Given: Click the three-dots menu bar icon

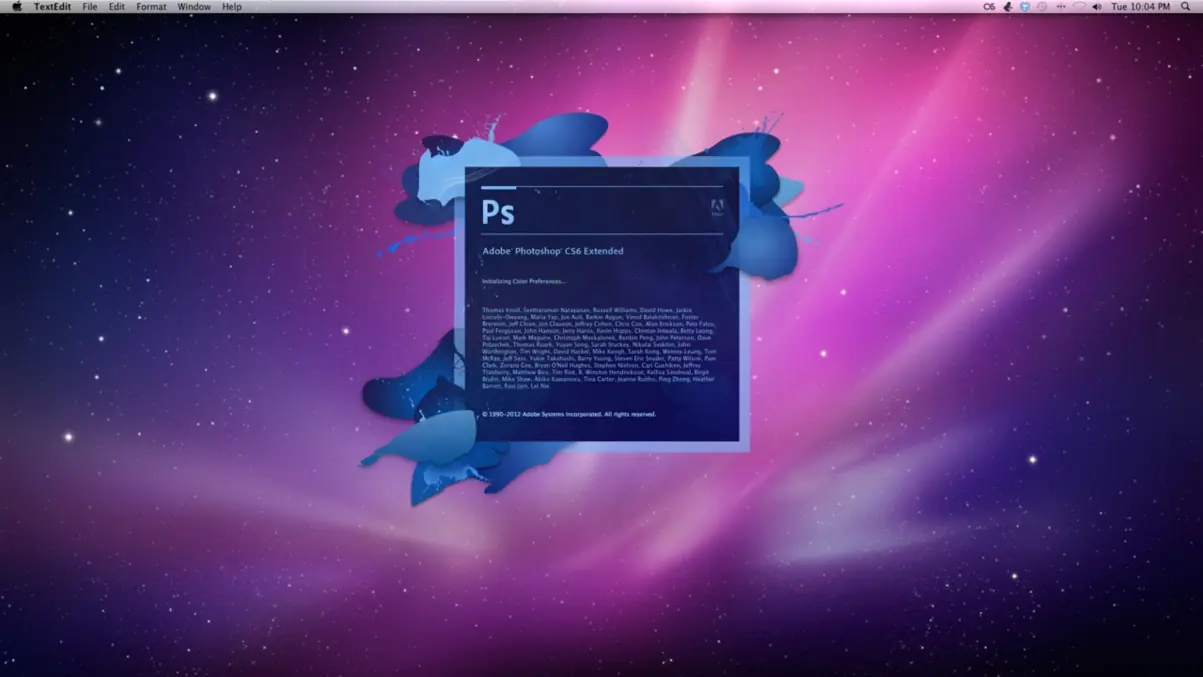Looking at the screenshot, I should [x=1061, y=7].
